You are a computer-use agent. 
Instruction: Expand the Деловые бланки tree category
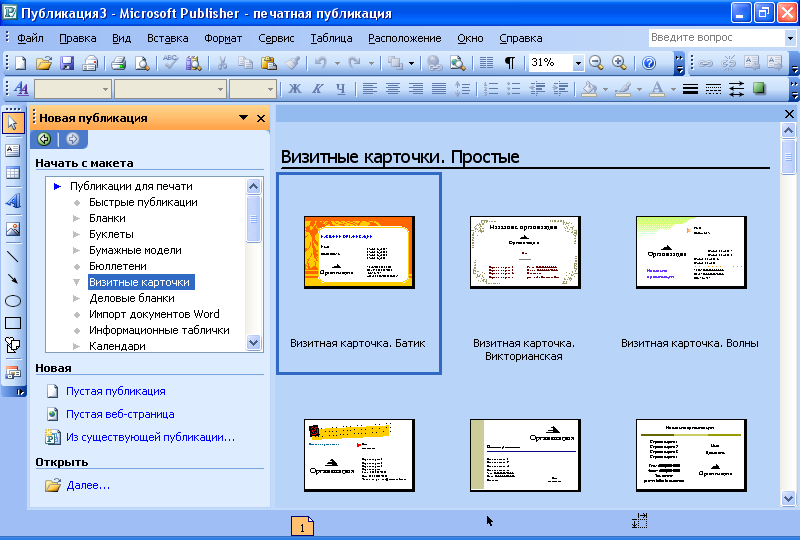[x=77, y=298]
